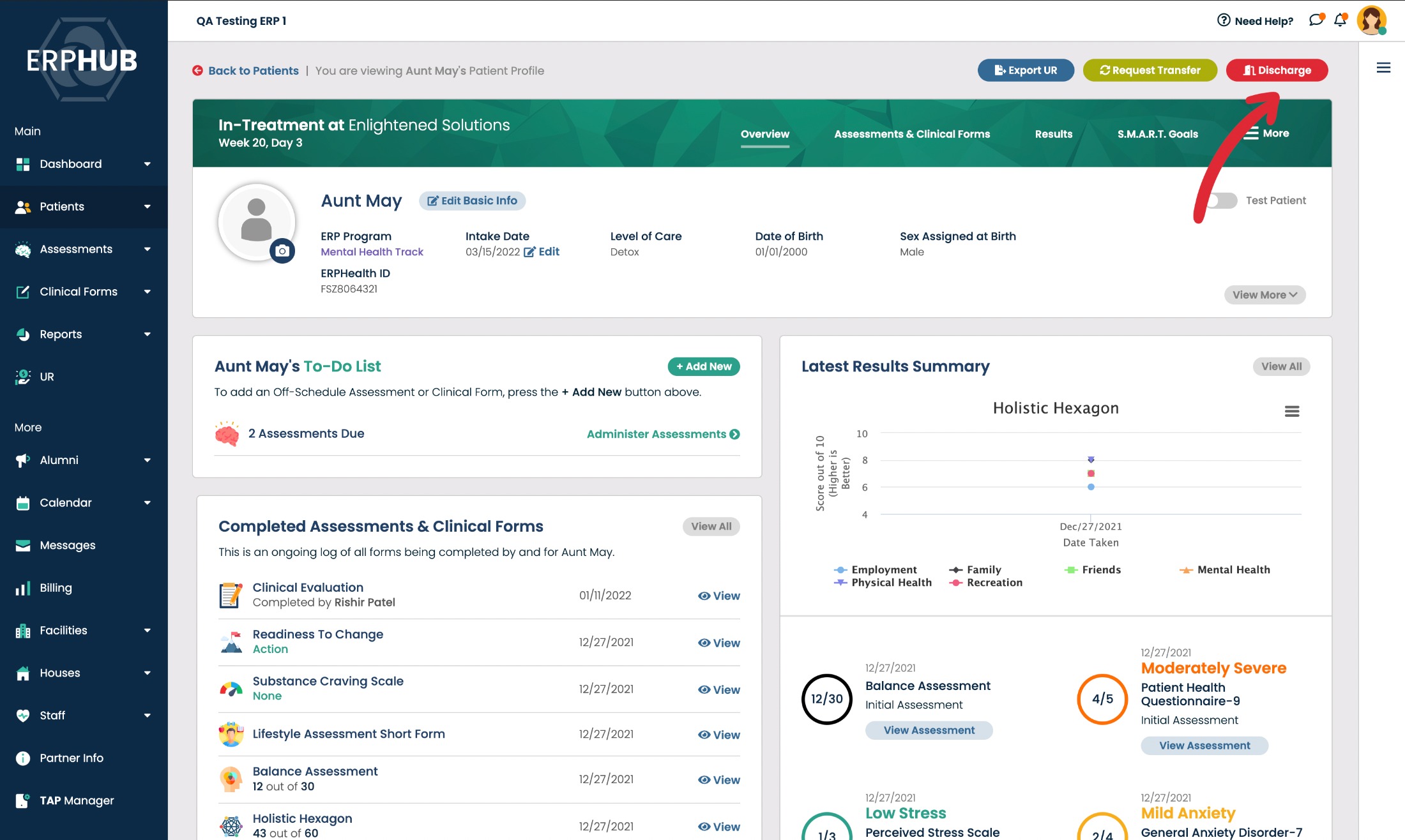Click the hamburger menu icon at right edge
Viewport: 1405px width, 840px height.
1383,68
